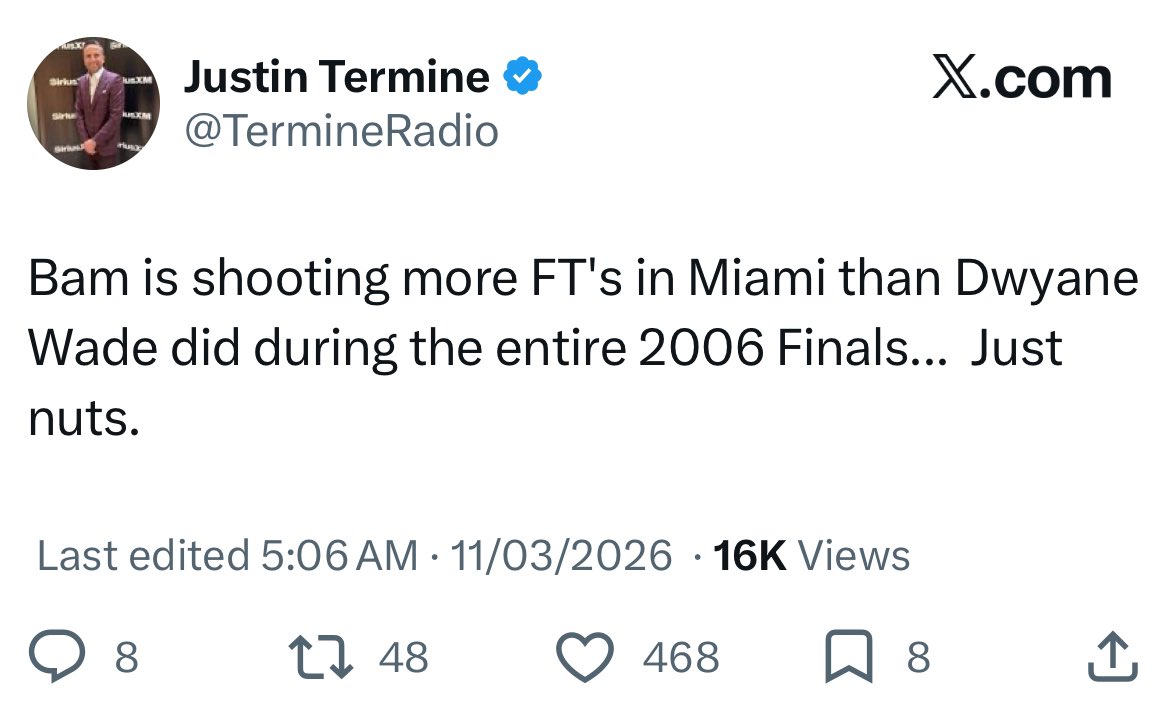Open the 16K Views analytics
Image resolution: width=1170 pixels, height=704 pixels.
click(812, 556)
